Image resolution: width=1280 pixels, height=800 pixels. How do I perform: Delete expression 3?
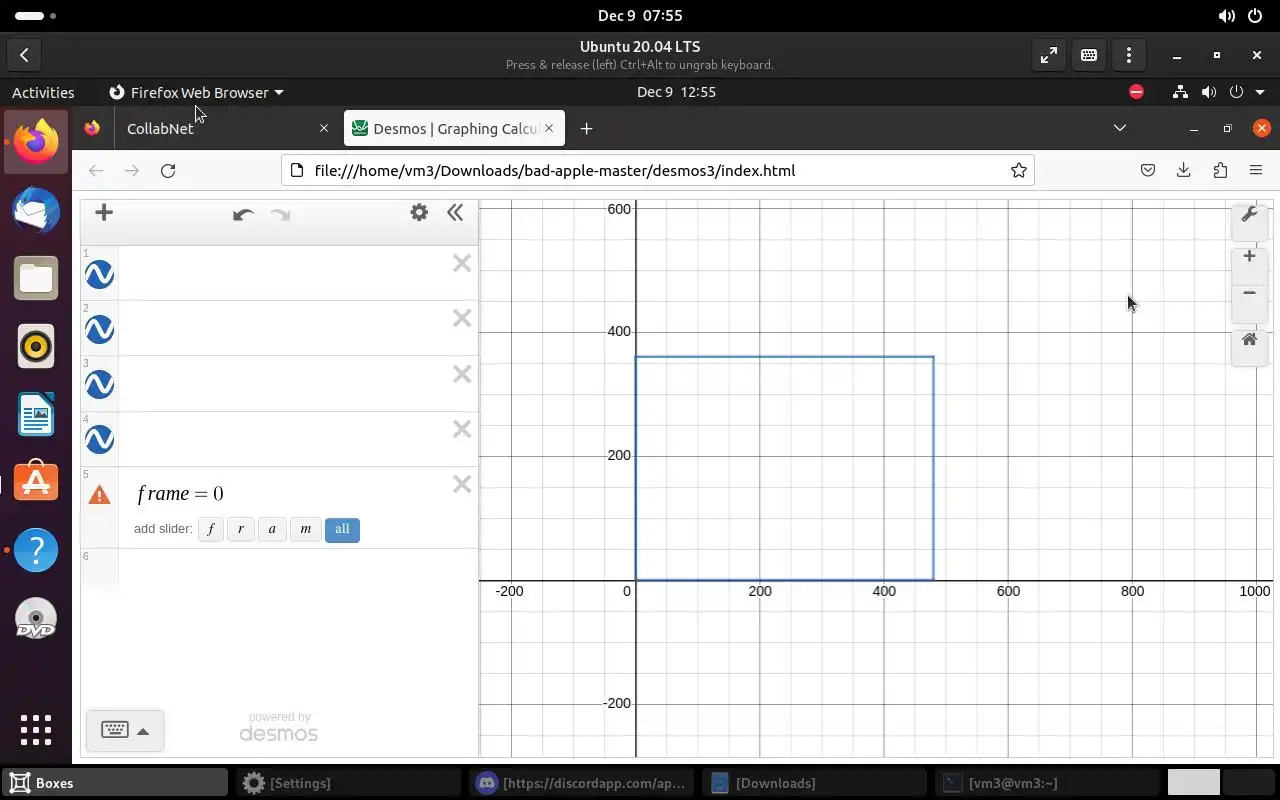(x=461, y=374)
